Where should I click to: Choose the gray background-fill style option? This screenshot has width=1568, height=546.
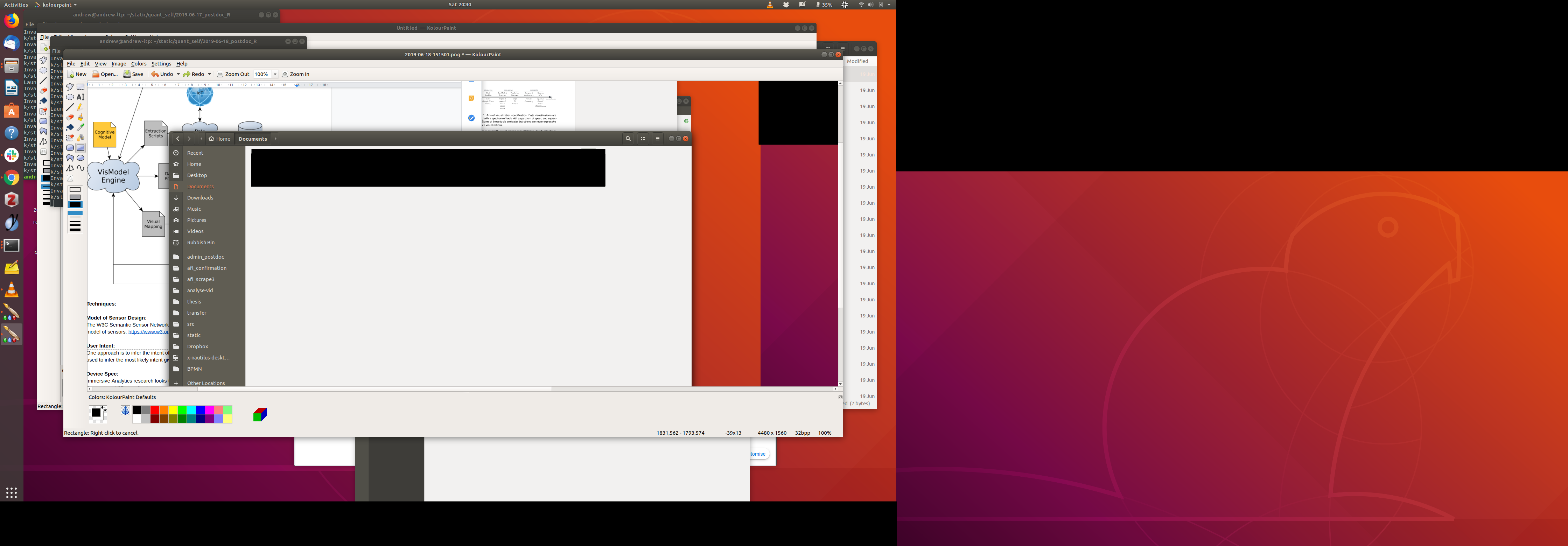(x=75, y=197)
